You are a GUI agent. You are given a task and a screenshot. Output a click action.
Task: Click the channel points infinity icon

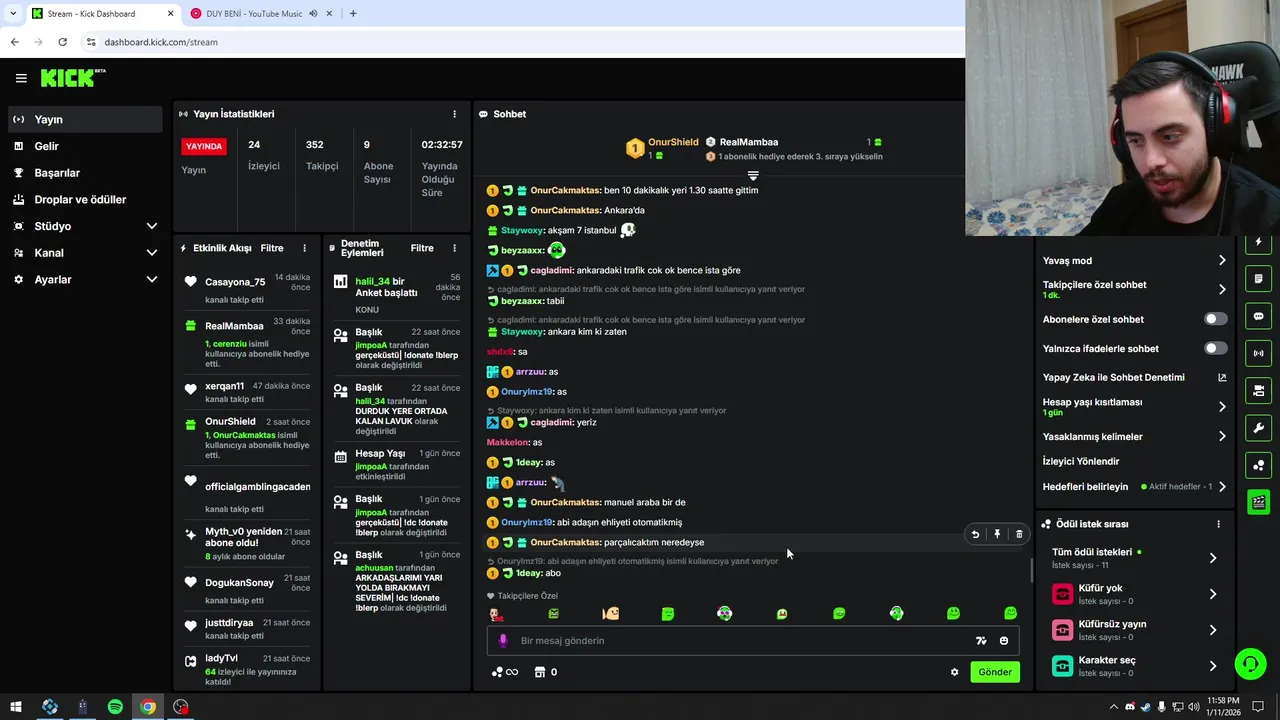point(505,672)
